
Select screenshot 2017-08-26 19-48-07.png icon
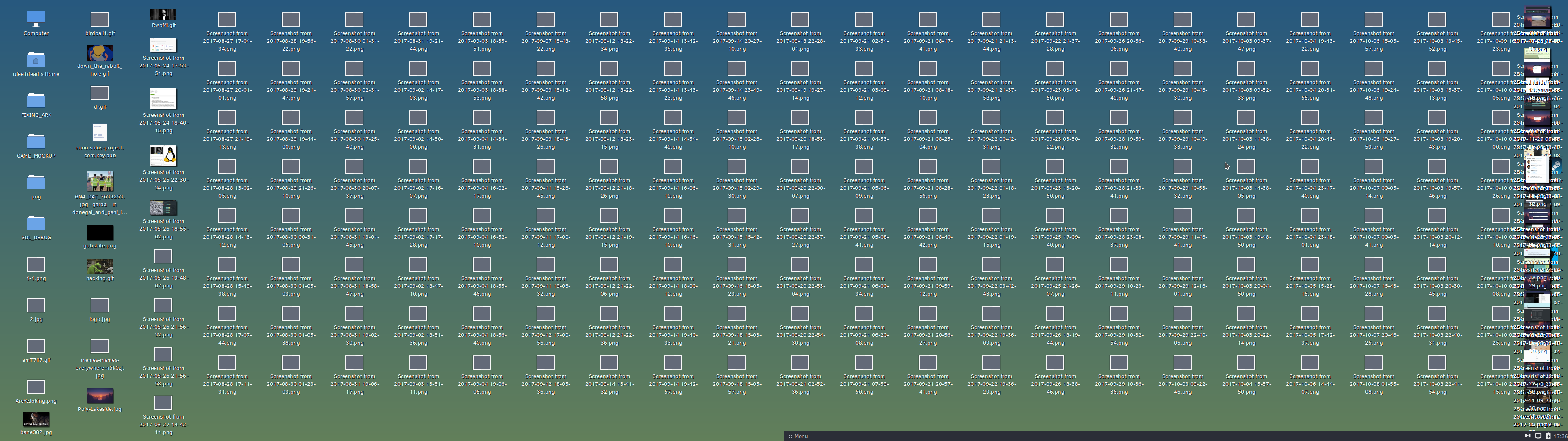click(163, 256)
